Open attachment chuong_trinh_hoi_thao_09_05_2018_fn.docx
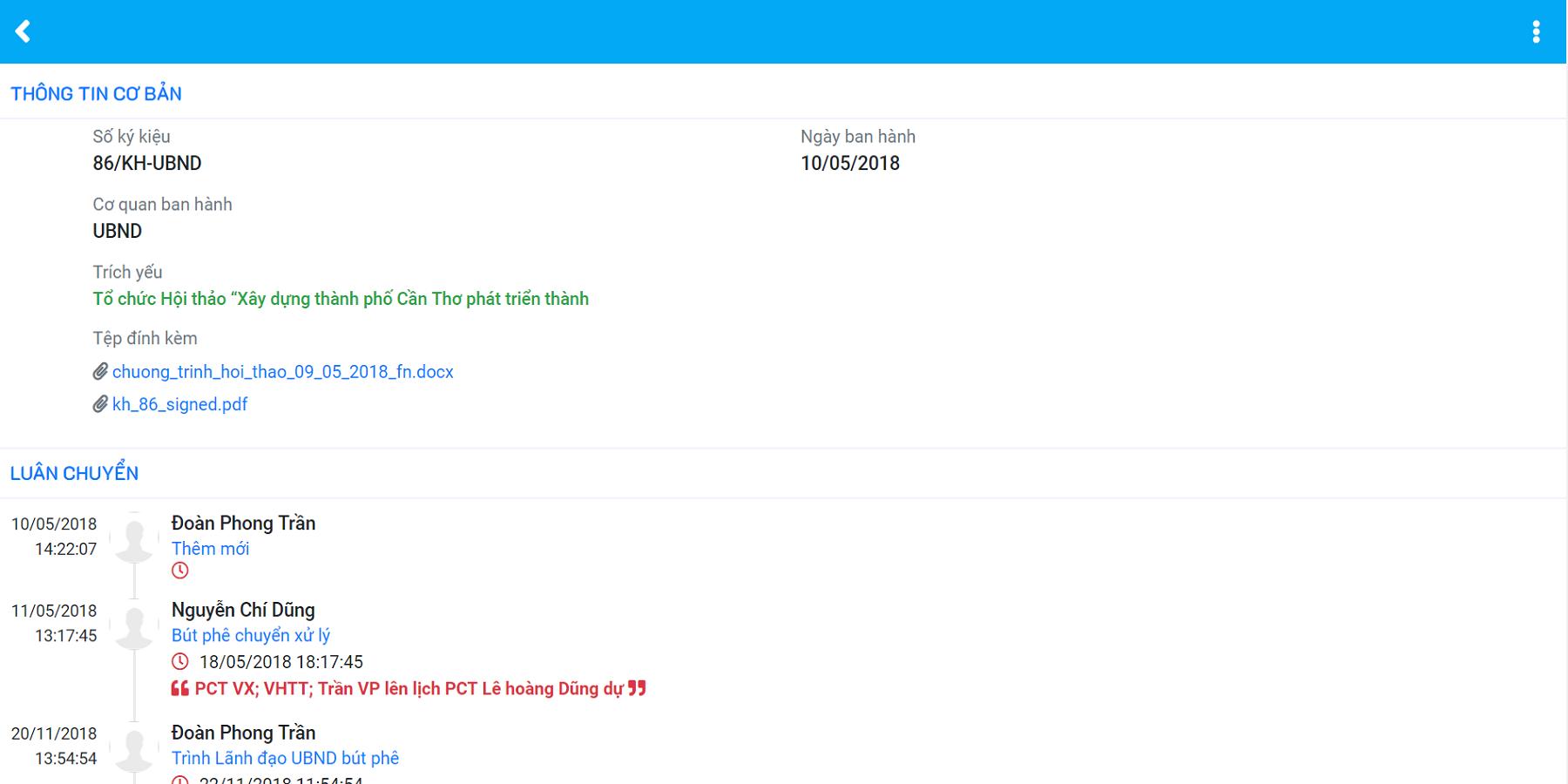Screen dimensions: 1568x784 click(x=283, y=372)
